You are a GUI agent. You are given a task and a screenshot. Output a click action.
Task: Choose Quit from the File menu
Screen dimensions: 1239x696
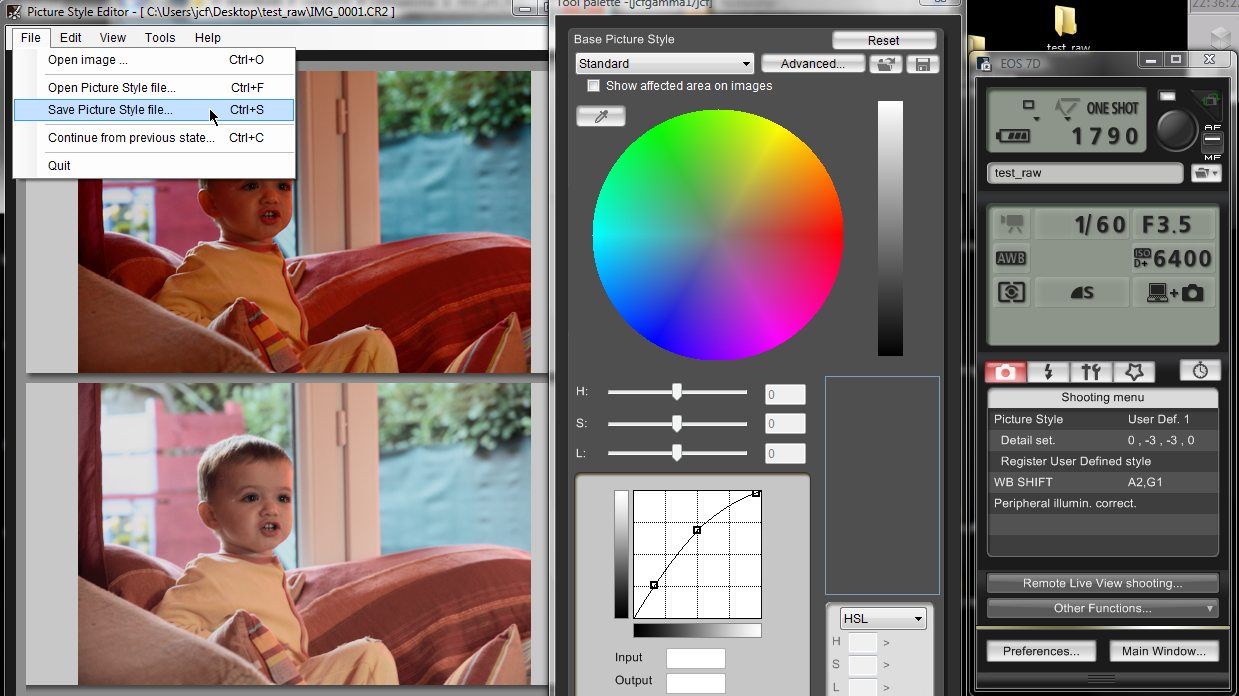pyautogui.click(x=154, y=165)
